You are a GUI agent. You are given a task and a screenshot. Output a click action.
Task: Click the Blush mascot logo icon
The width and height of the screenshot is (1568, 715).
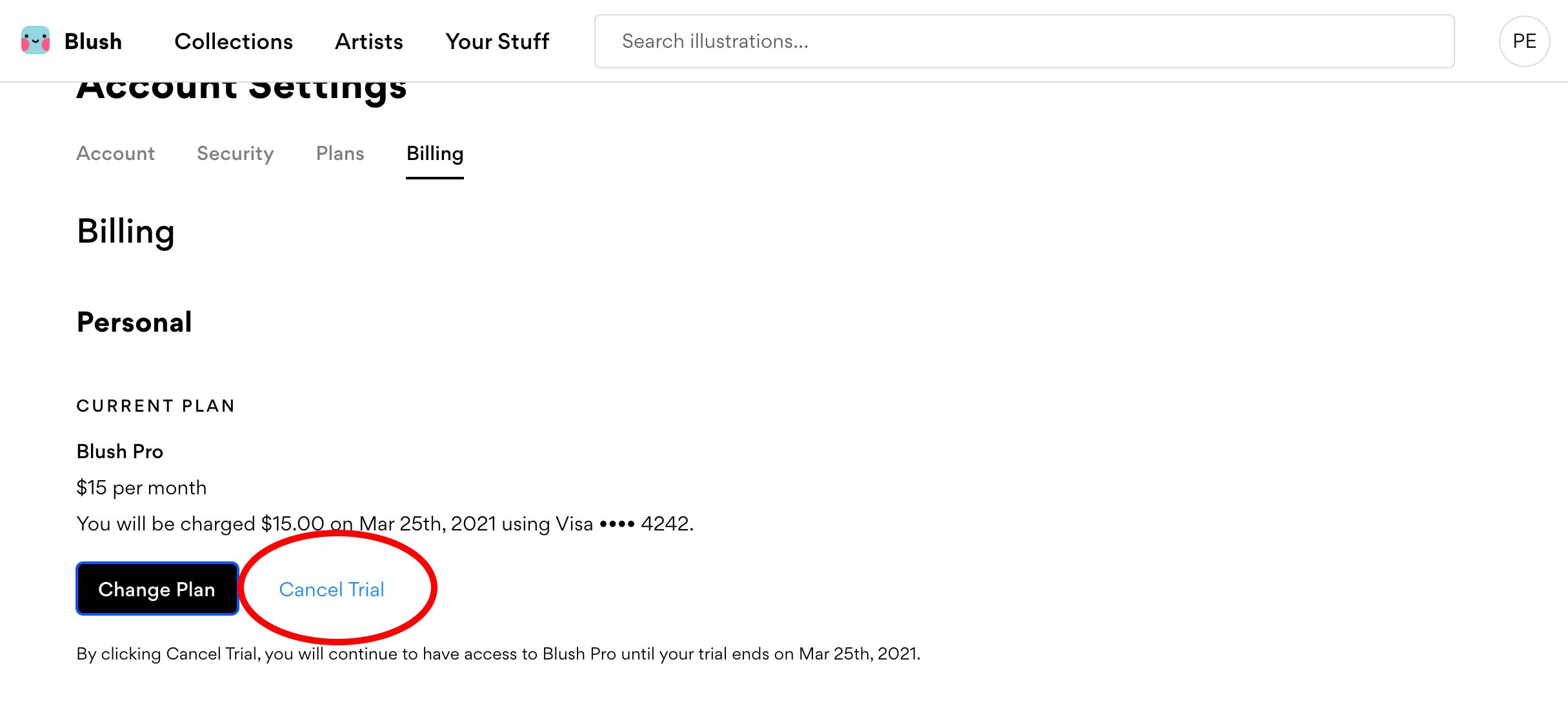(x=35, y=41)
